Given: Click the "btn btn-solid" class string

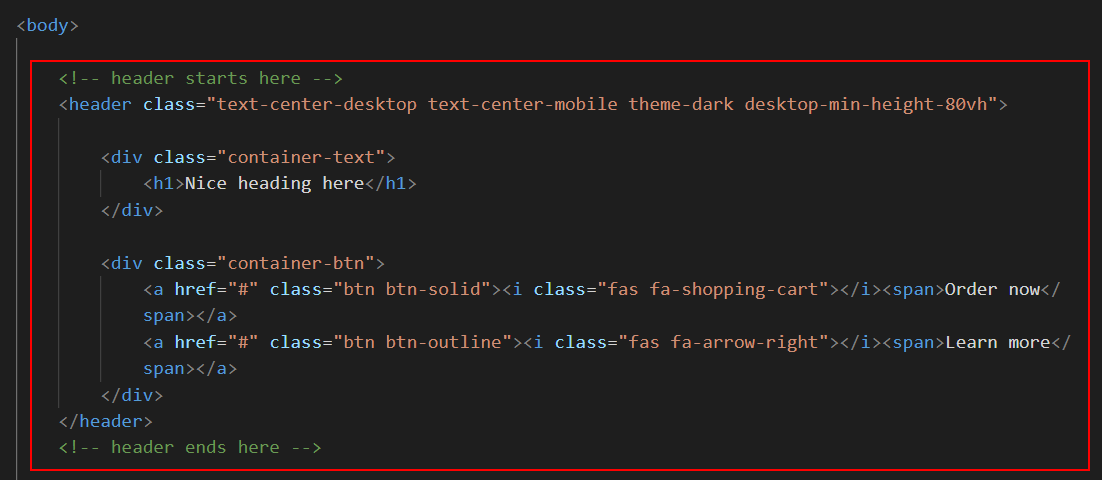Looking at the screenshot, I should 416,289.
